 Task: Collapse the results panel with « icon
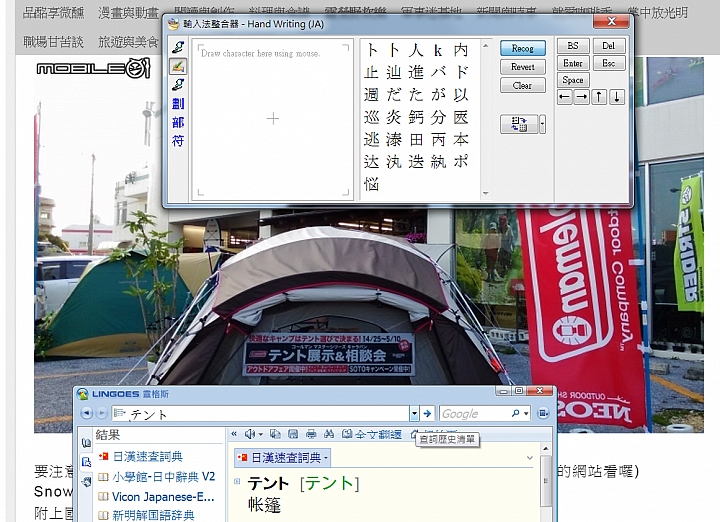[234, 433]
